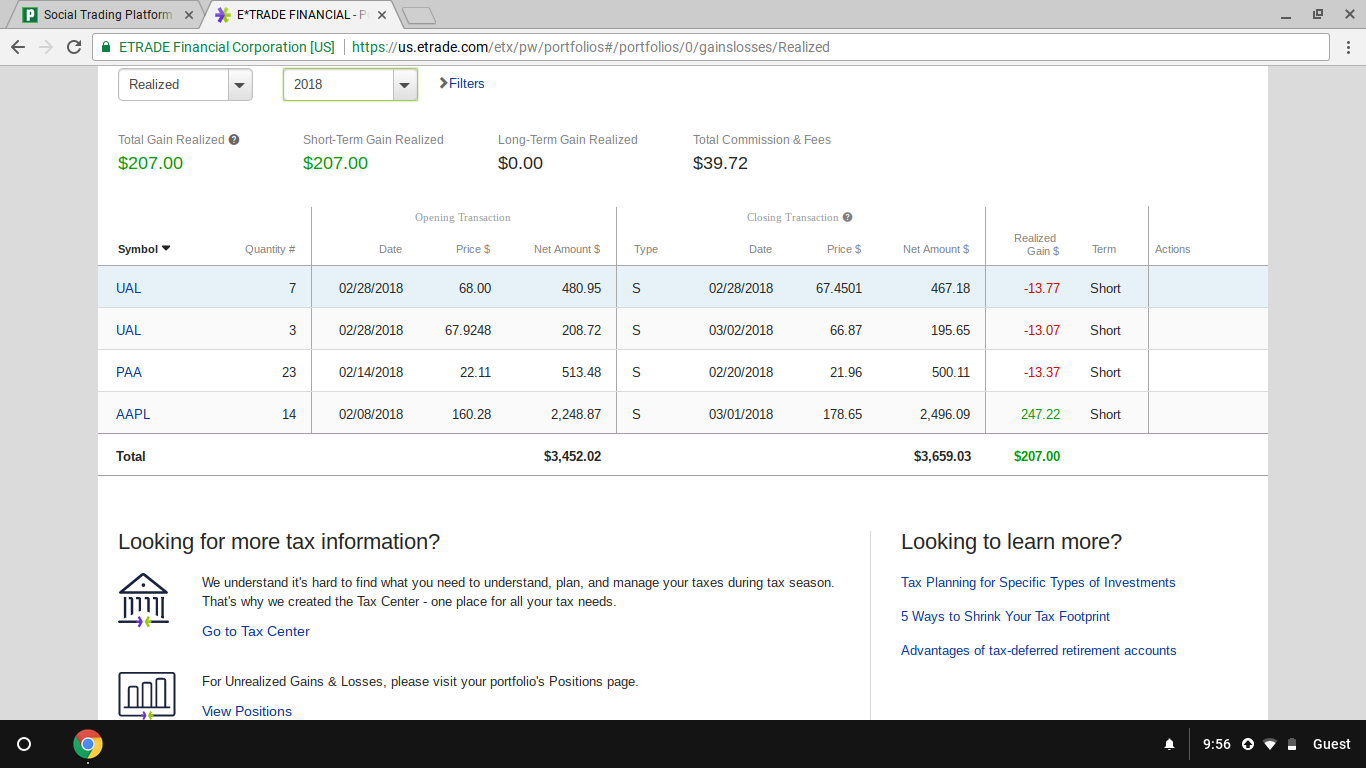Click the Tax Center bank building icon
Image resolution: width=1366 pixels, height=768 pixels.
(143, 600)
